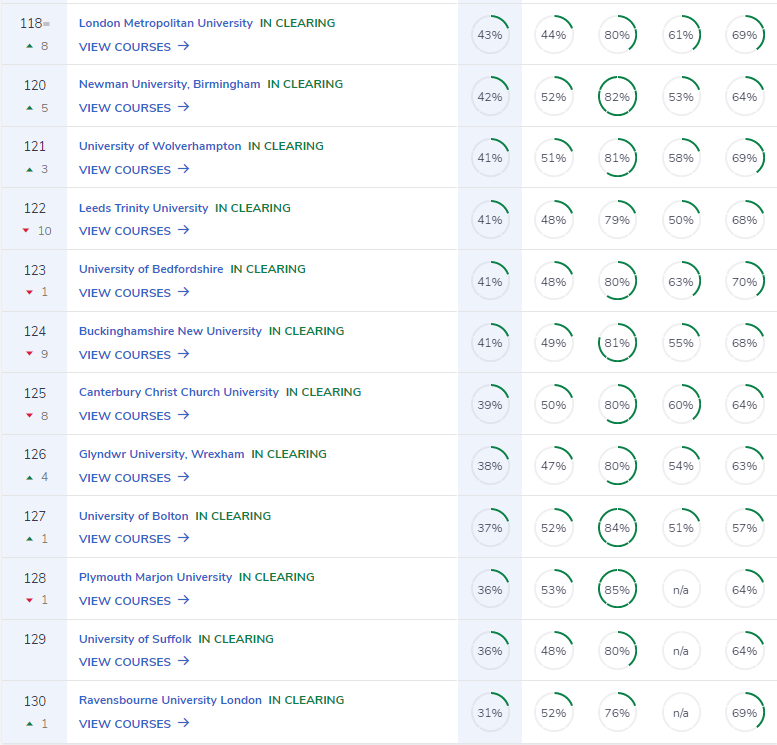Click red down arrow beside rank 122
777x745 pixels.
click(26, 230)
